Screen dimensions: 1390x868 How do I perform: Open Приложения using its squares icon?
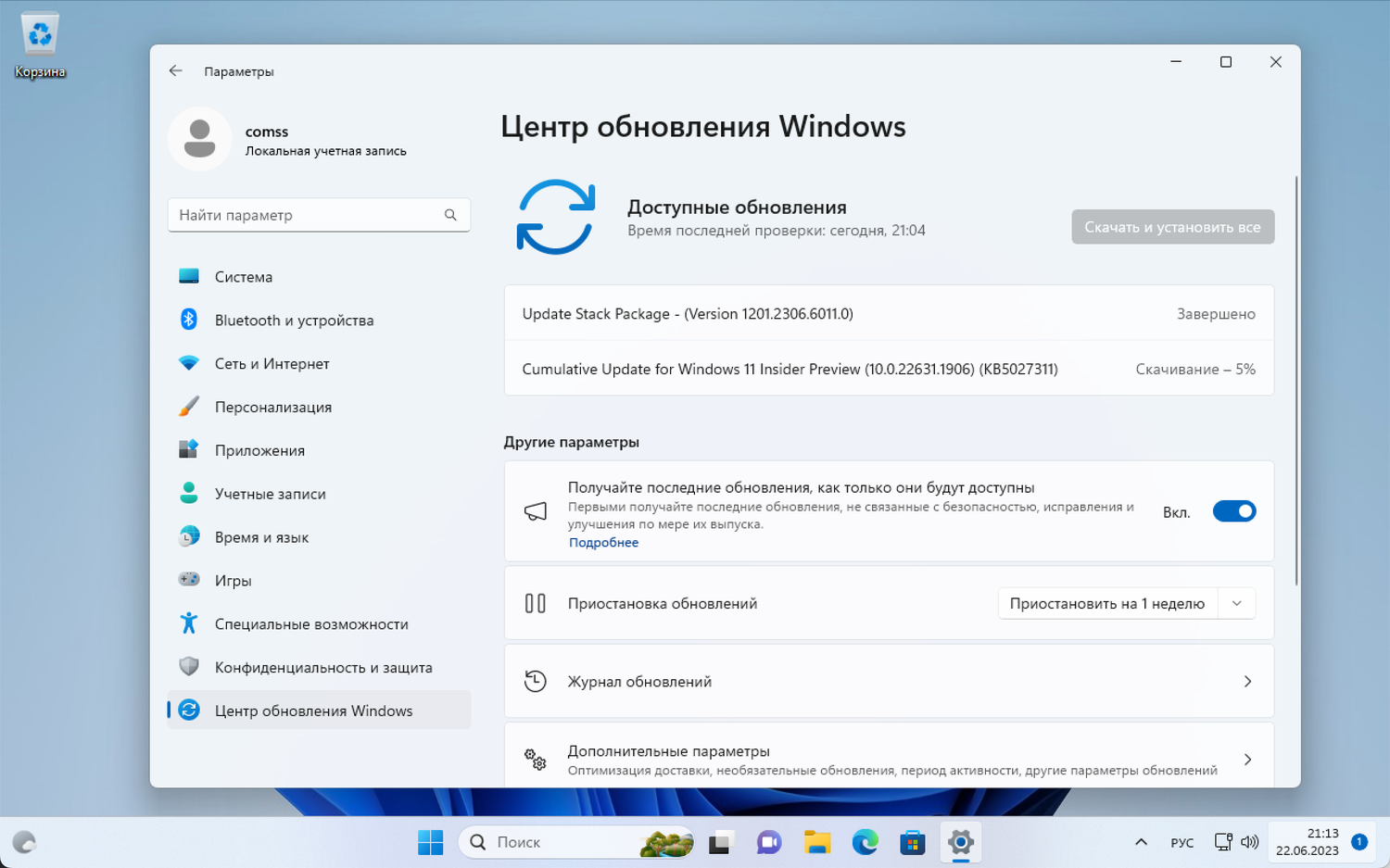pyautogui.click(x=189, y=449)
